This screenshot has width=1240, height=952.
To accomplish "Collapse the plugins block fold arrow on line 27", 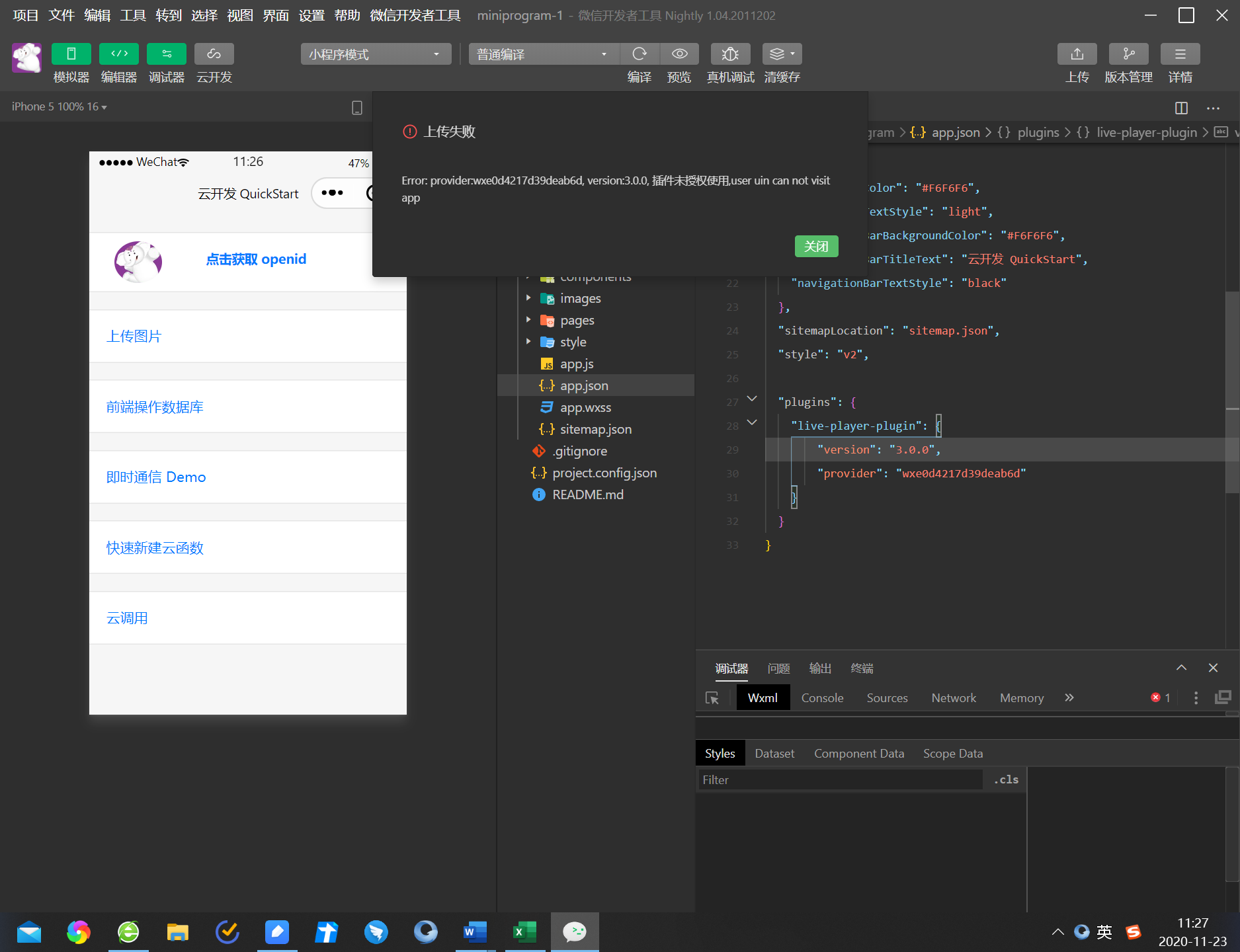I will (x=752, y=399).
